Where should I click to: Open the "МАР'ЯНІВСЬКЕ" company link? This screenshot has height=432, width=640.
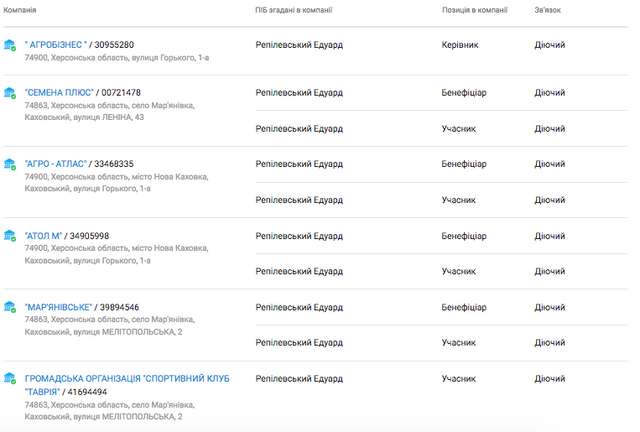click(x=59, y=307)
